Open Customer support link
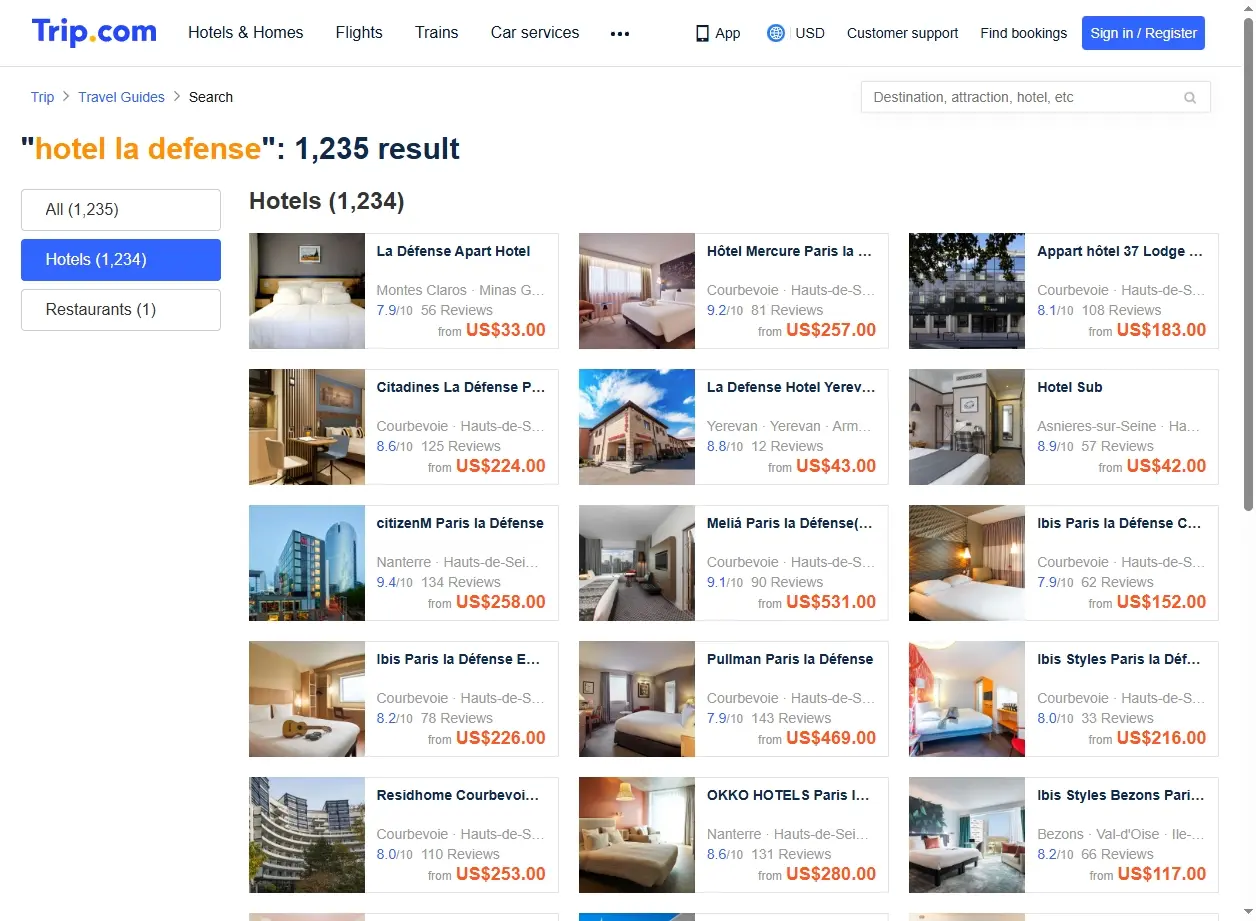This screenshot has width=1256, height=921. [x=902, y=33]
